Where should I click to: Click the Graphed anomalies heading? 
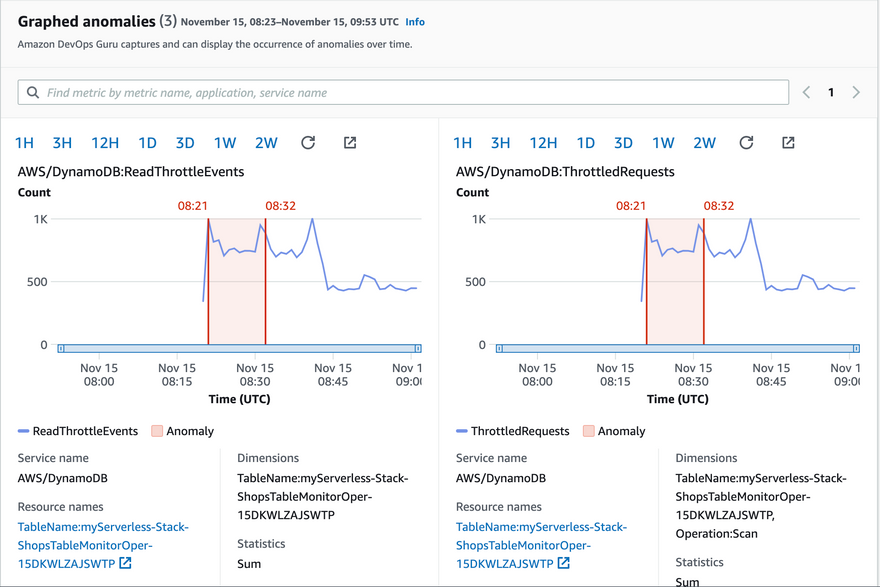(x=86, y=21)
